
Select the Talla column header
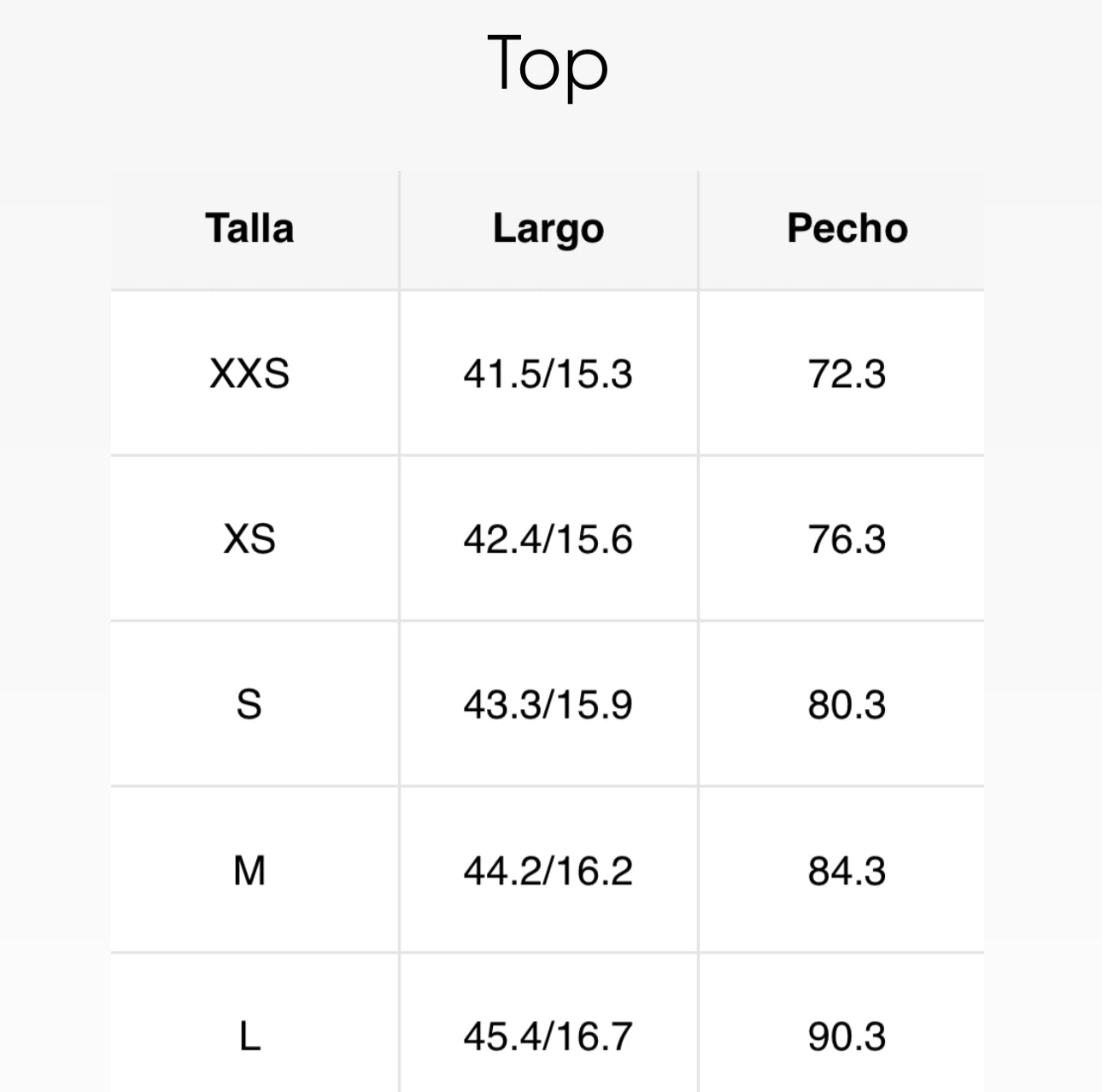(249, 228)
